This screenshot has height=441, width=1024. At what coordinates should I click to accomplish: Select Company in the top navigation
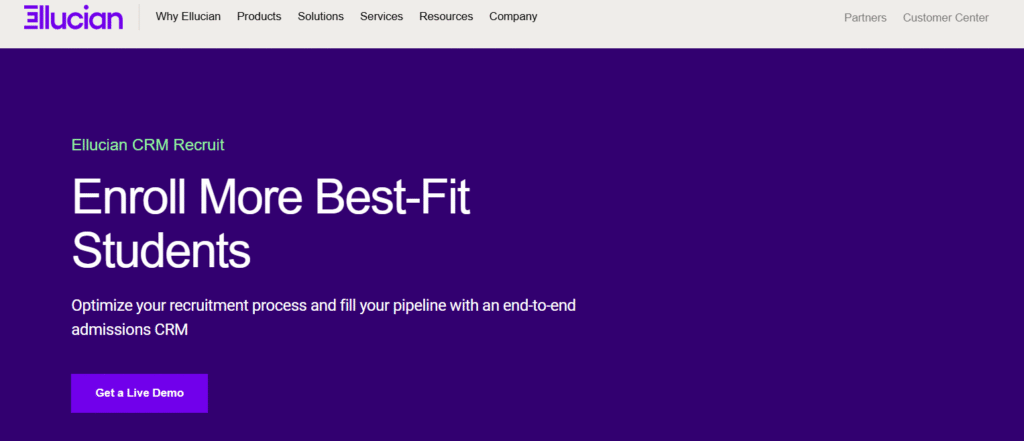point(513,17)
